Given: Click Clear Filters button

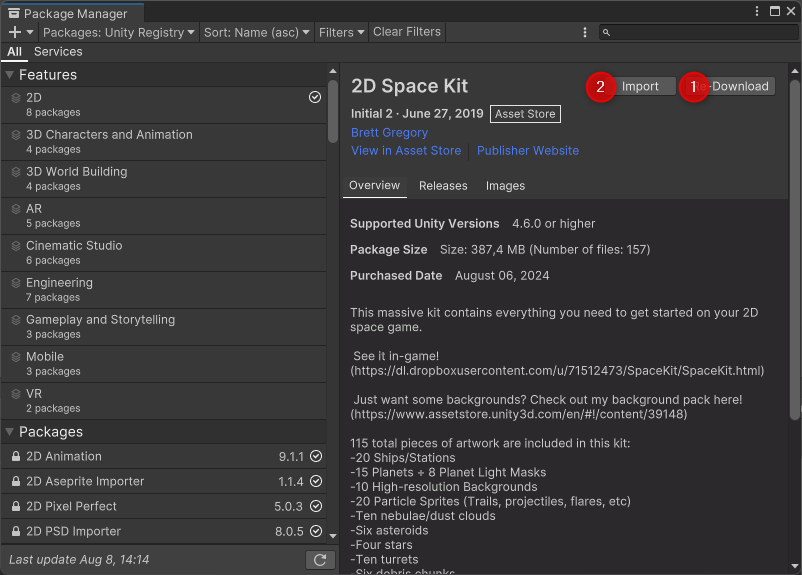Looking at the screenshot, I should [407, 32].
